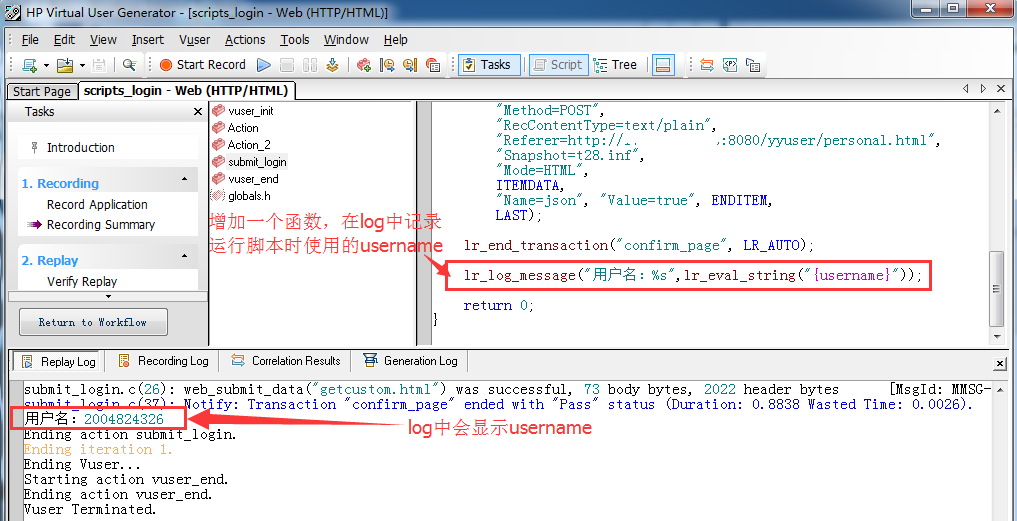Close the current document tab
Viewport: 1017px width, 521px height.
click(x=1001, y=89)
